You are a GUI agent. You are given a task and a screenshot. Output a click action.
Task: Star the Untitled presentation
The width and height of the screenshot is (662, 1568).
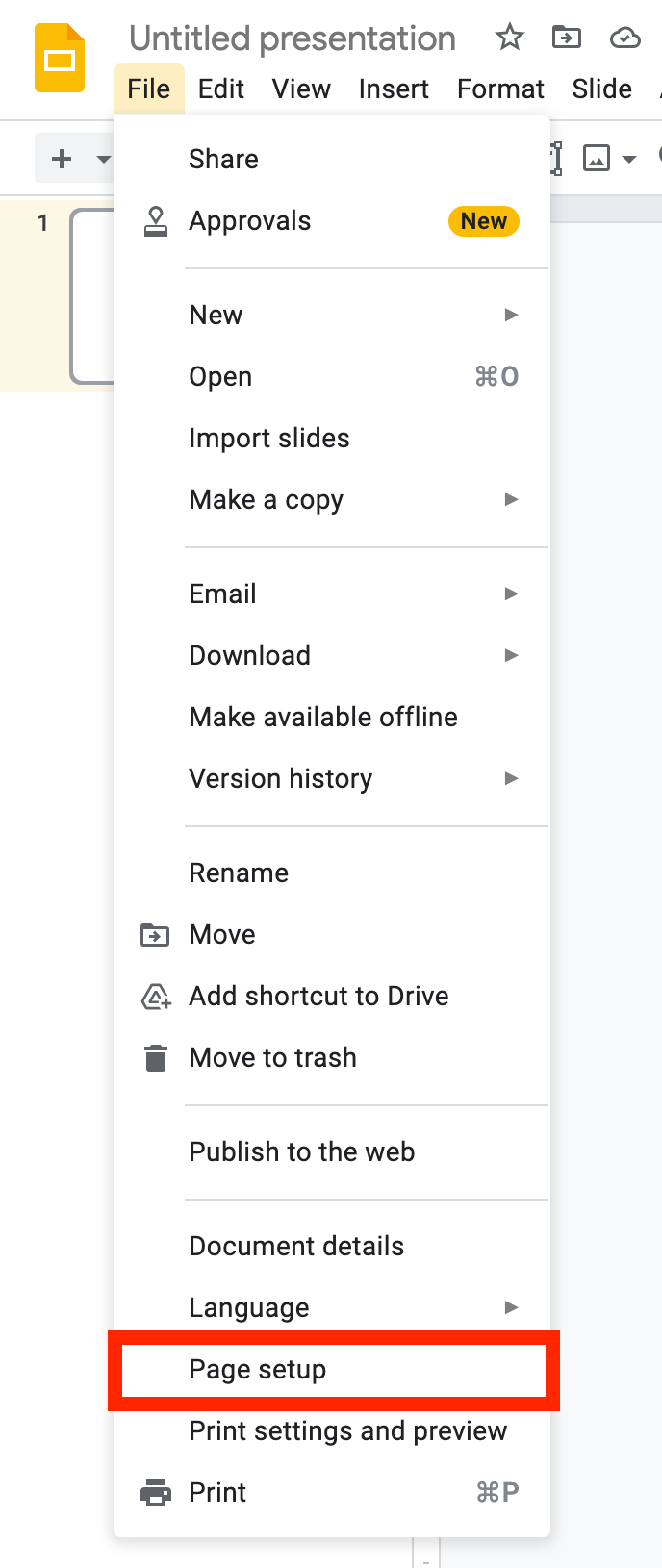coord(509,38)
